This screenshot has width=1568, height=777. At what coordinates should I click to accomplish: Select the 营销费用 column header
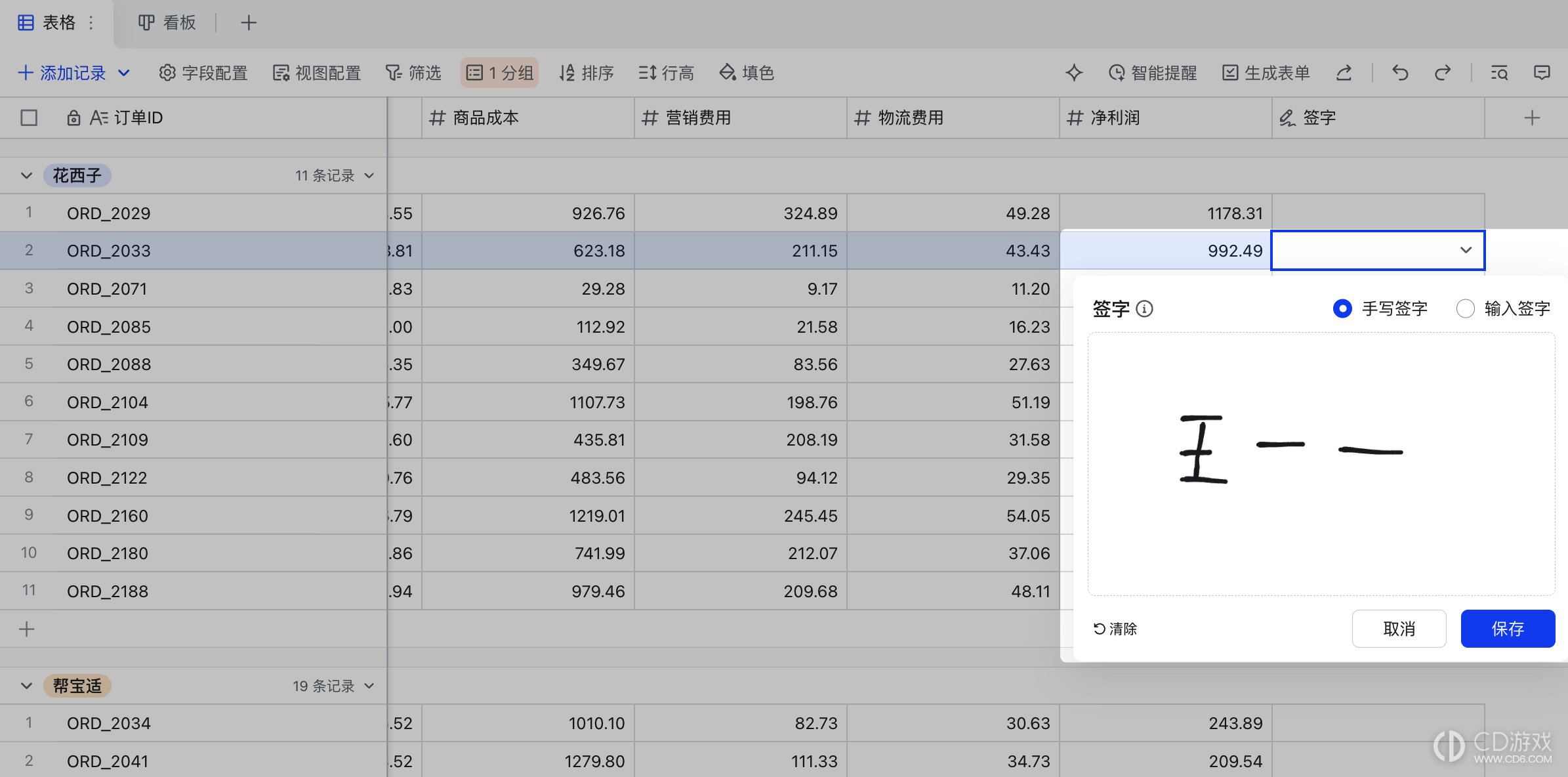(x=740, y=118)
